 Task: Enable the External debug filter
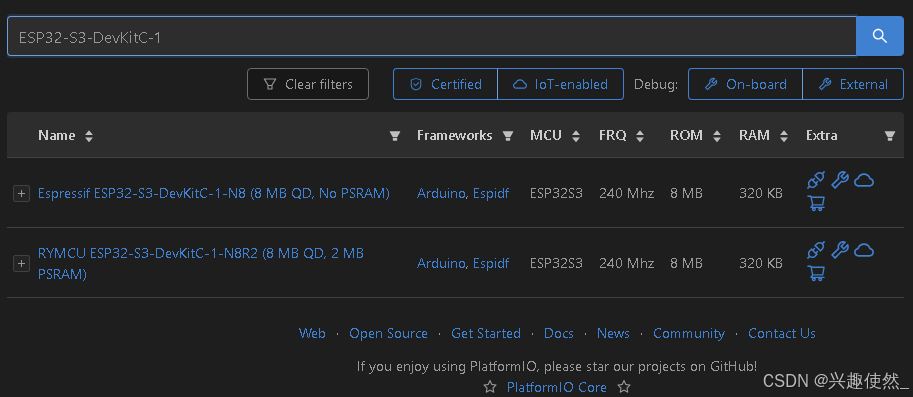tap(853, 84)
